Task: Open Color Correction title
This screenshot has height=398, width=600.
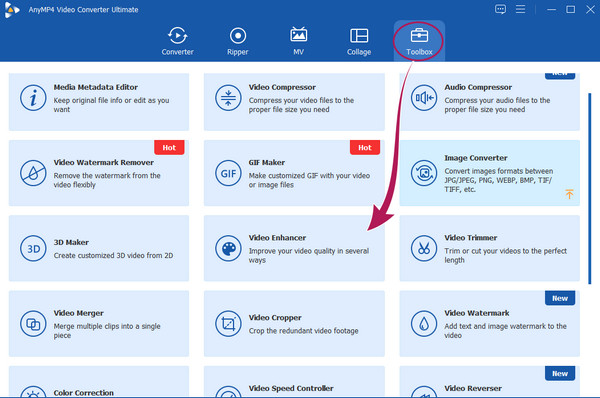Action: [x=83, y=393]
